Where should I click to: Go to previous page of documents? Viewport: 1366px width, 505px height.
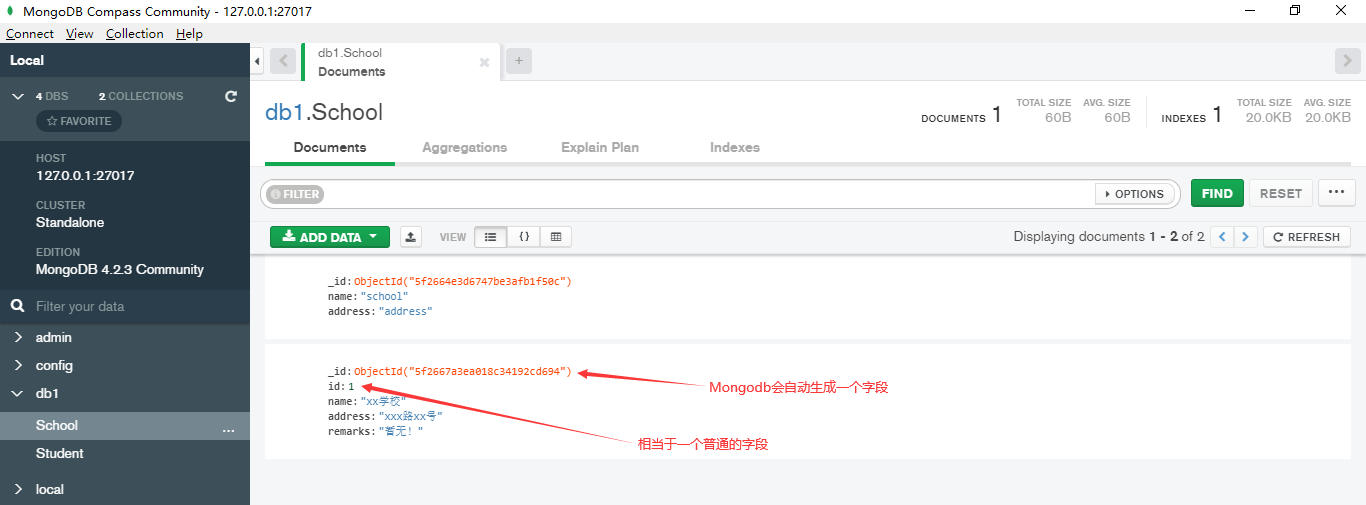[1222, 237]
